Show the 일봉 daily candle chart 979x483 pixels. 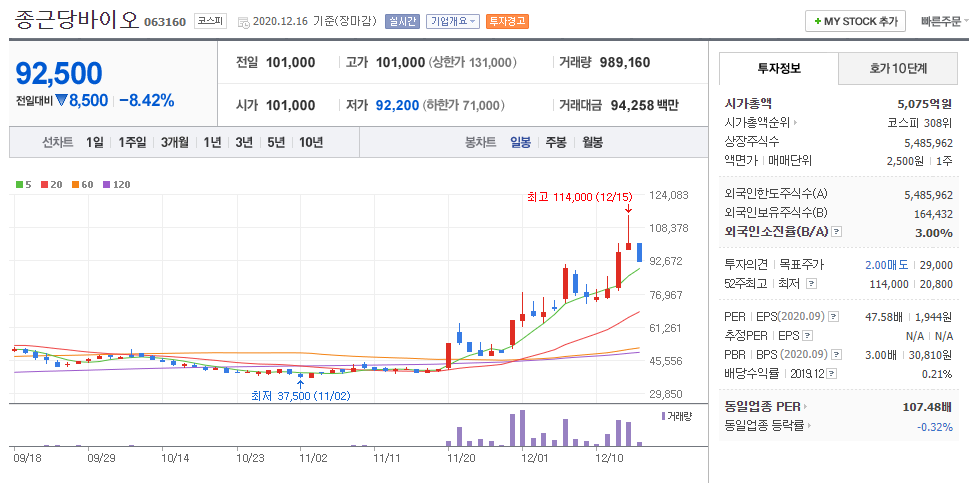point(521,142)
